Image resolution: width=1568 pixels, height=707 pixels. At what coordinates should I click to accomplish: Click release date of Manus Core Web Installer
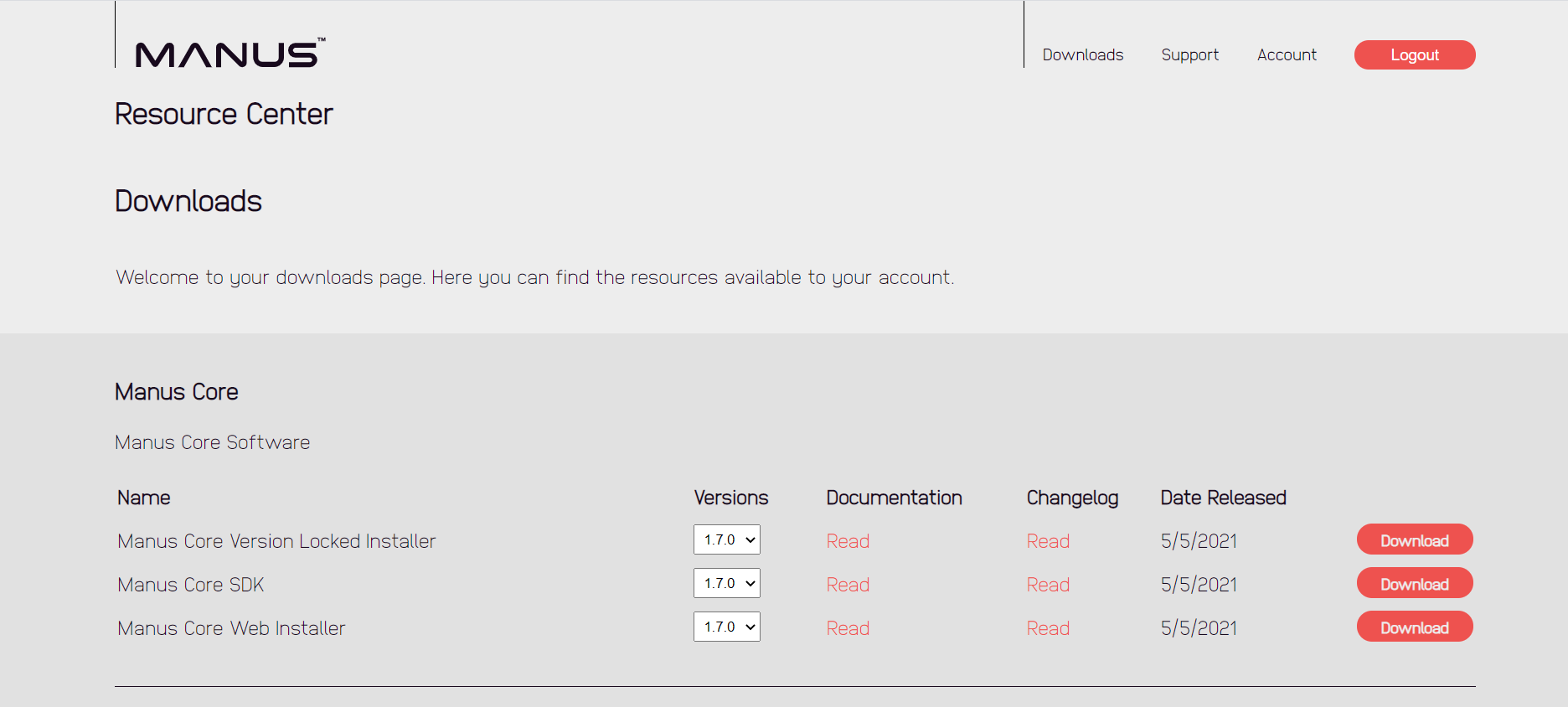[x=1199, y=628]
